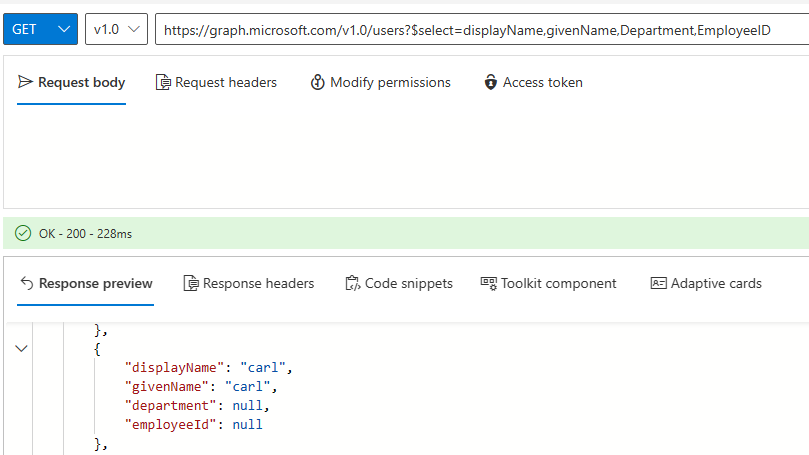Click the Access token lock icon
Viewport: 809px width, 455px height.
(x=491, y=82)
